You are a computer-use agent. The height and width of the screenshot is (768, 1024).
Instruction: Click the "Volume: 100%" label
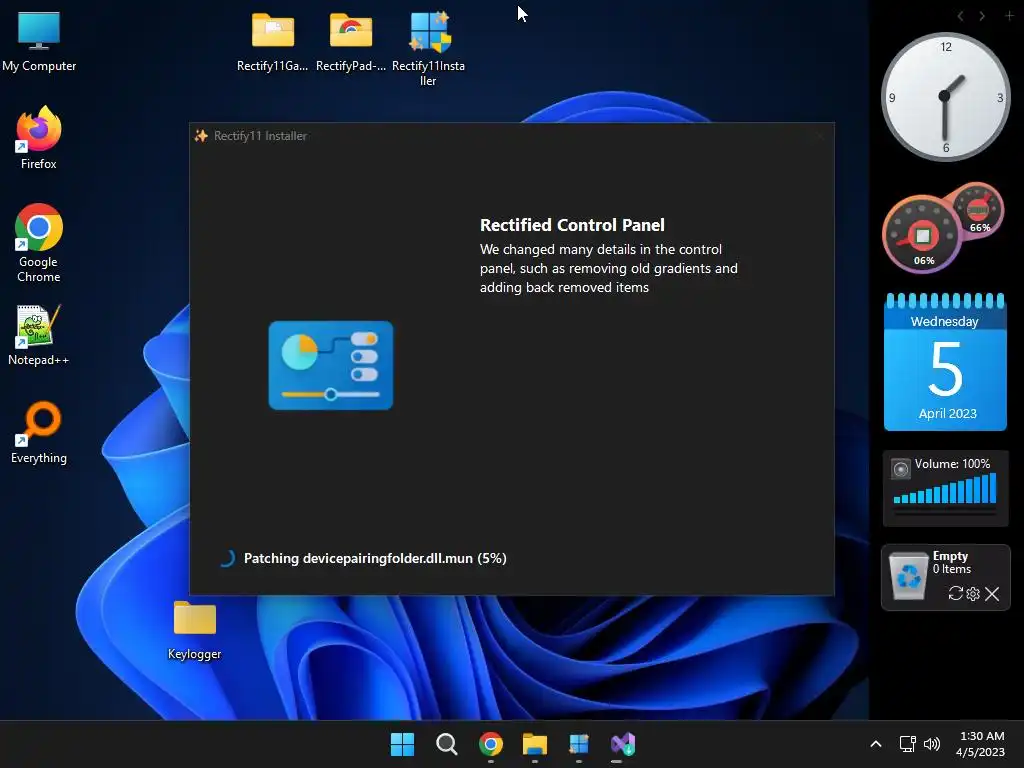[952, 464]
